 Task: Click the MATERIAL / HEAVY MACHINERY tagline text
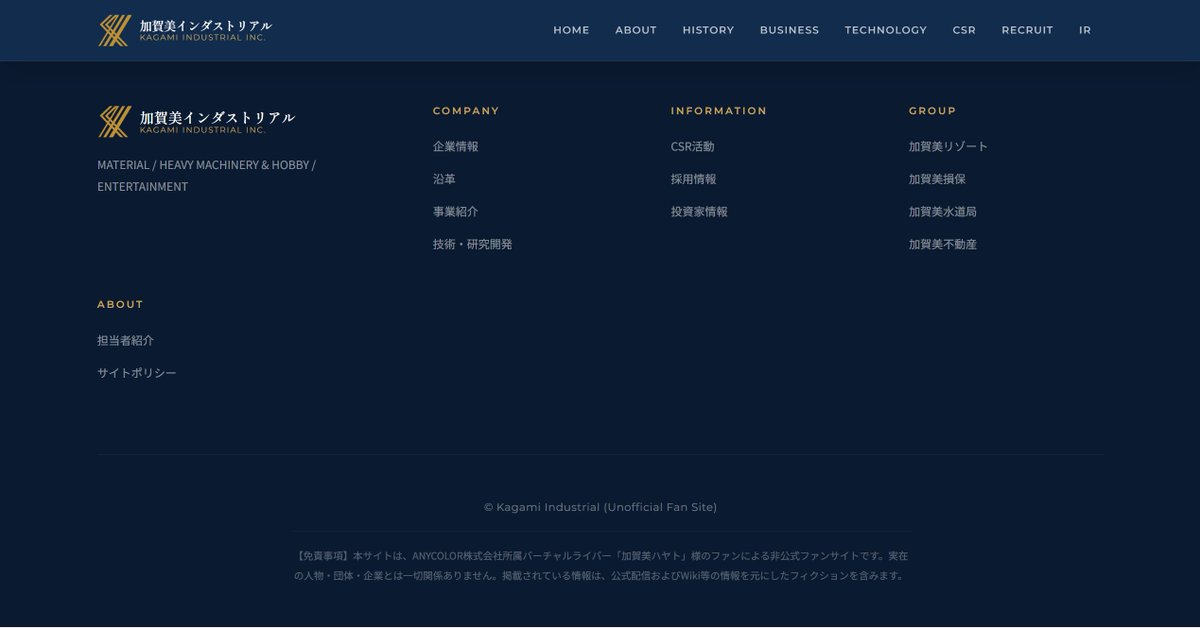(x=206, y=175)
